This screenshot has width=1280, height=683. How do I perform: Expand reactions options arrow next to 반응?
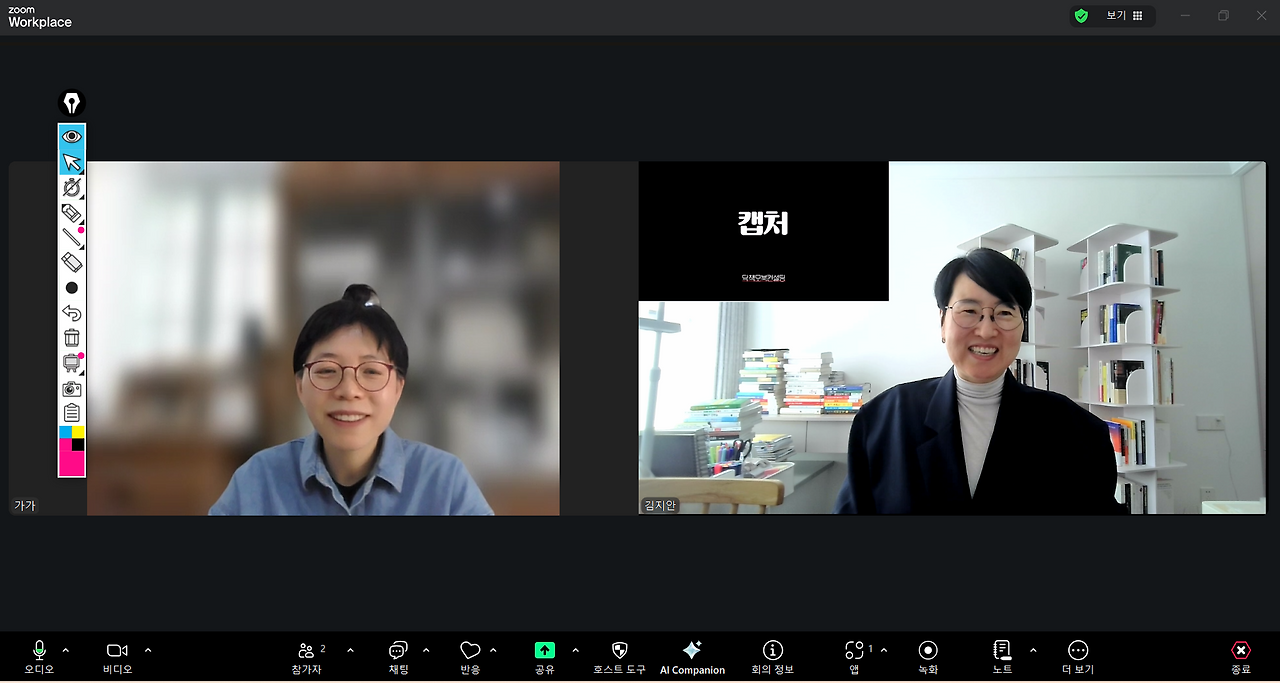(x=493, y=650)
